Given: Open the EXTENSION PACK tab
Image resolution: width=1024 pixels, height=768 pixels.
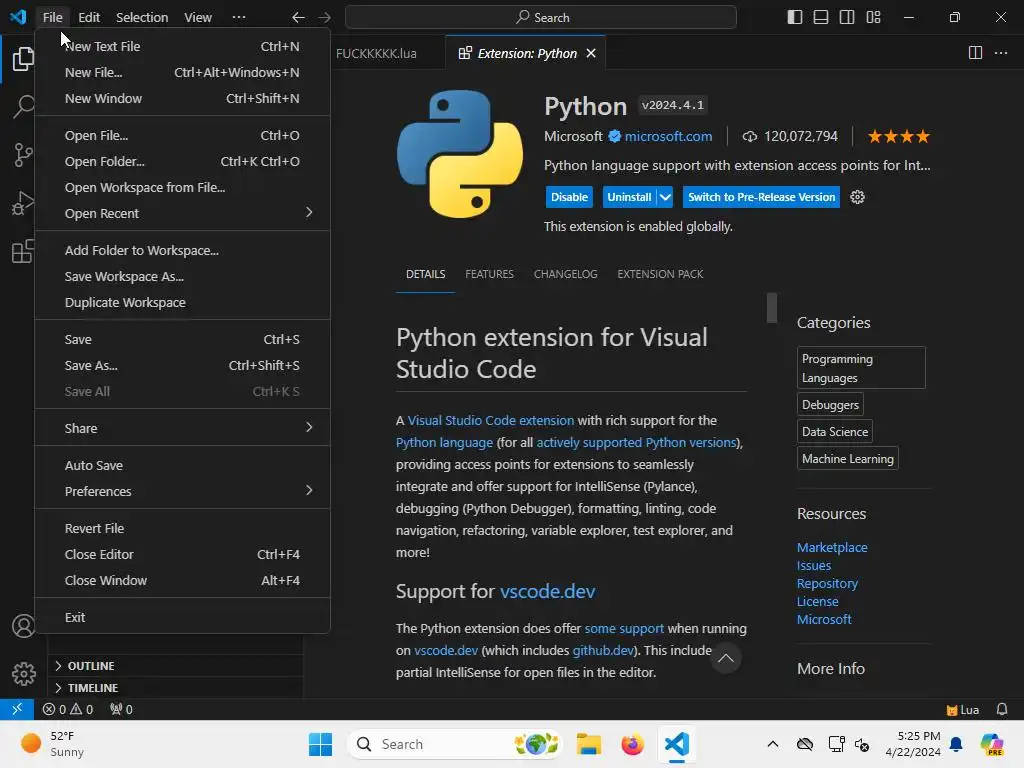Looking at the screenshot, I should coord(660,274).
